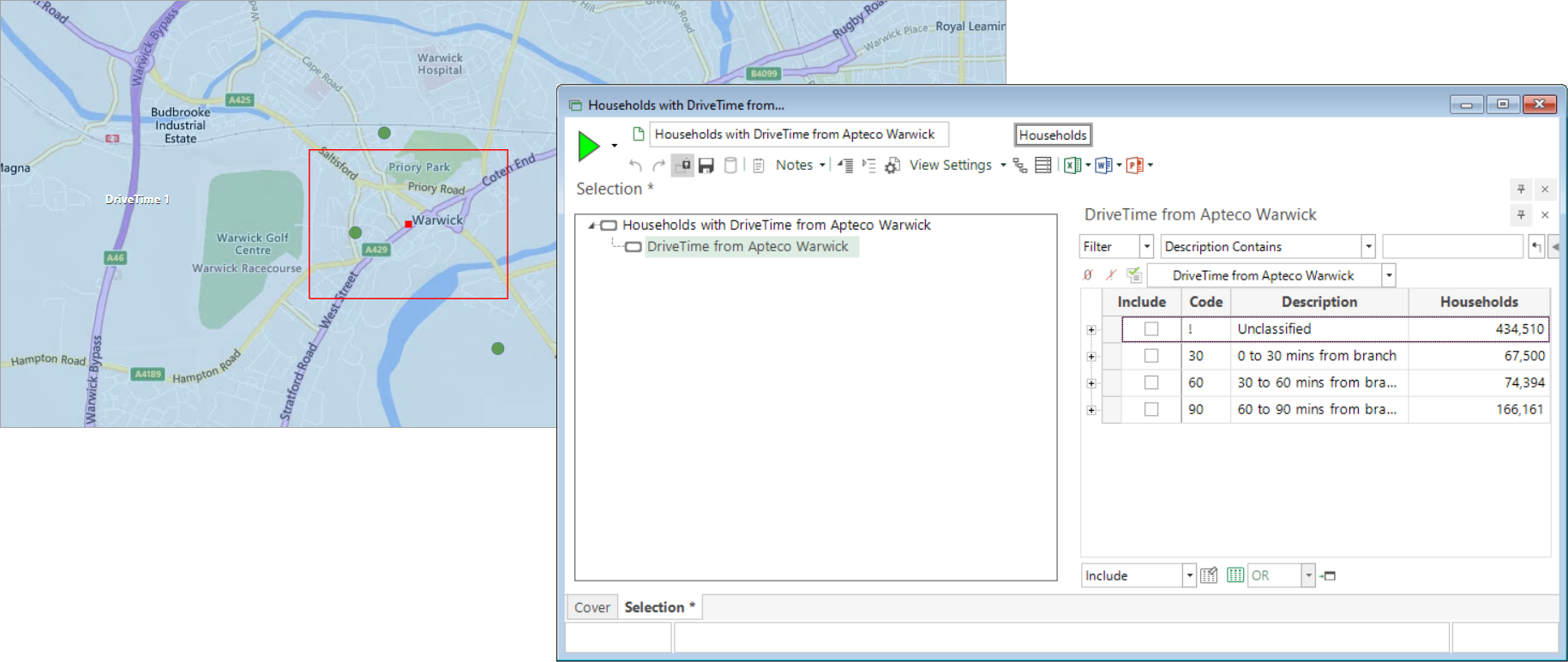Click the small window icon after OR dropdown
Image resolution: width=1568 pixels, height=662 pixels.
1328,575
